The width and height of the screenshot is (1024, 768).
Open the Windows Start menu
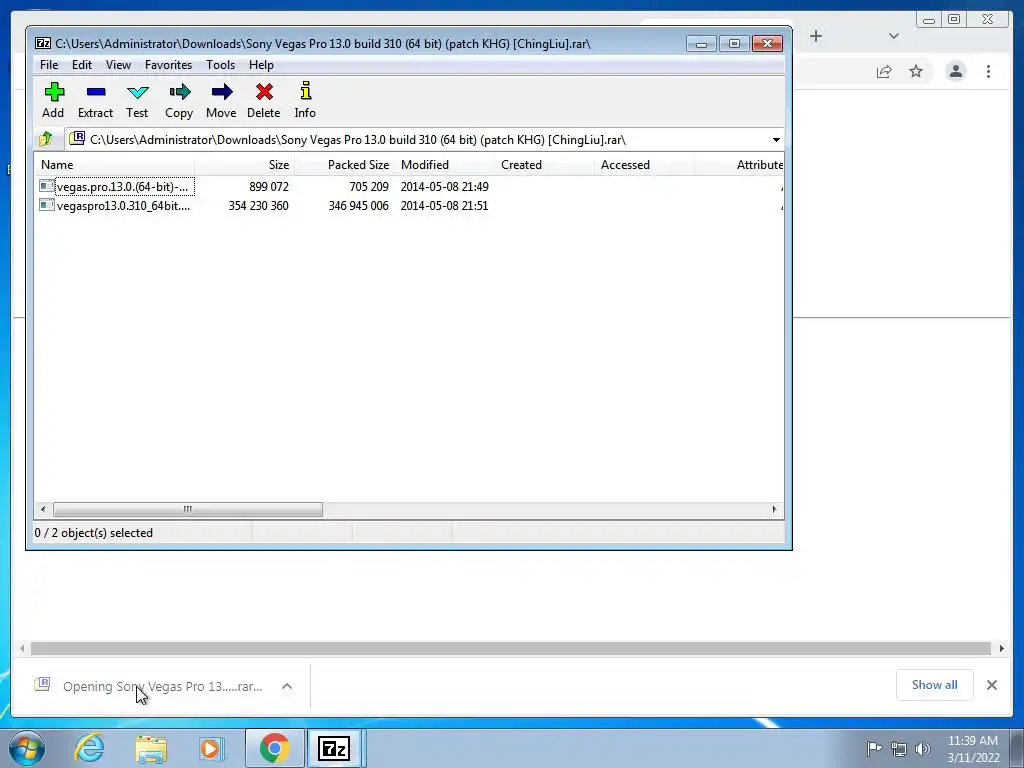(26, 748)
